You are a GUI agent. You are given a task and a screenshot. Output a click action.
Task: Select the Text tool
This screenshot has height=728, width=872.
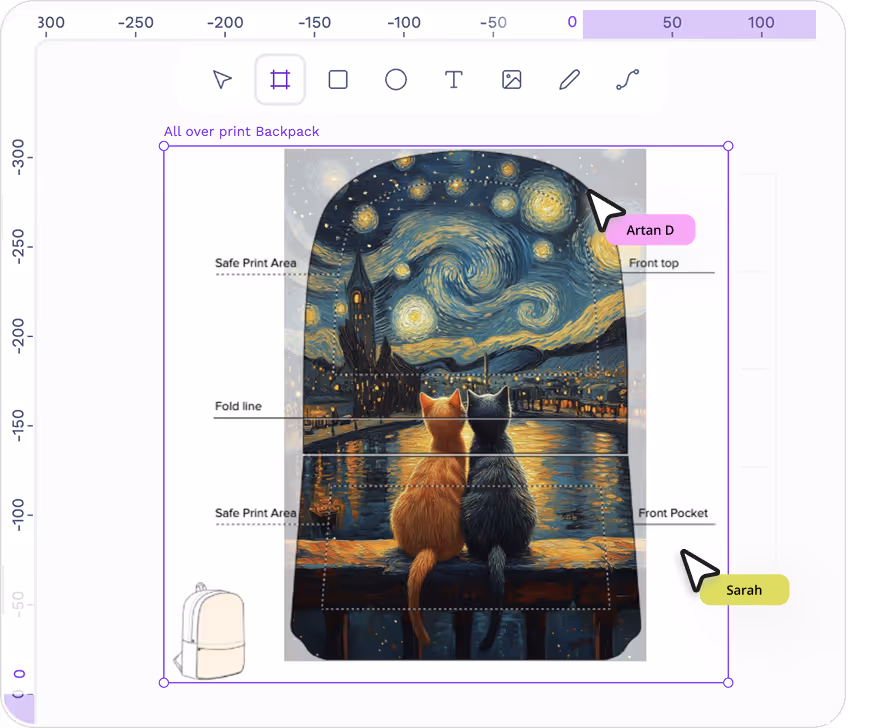click(x=454, y=80)
